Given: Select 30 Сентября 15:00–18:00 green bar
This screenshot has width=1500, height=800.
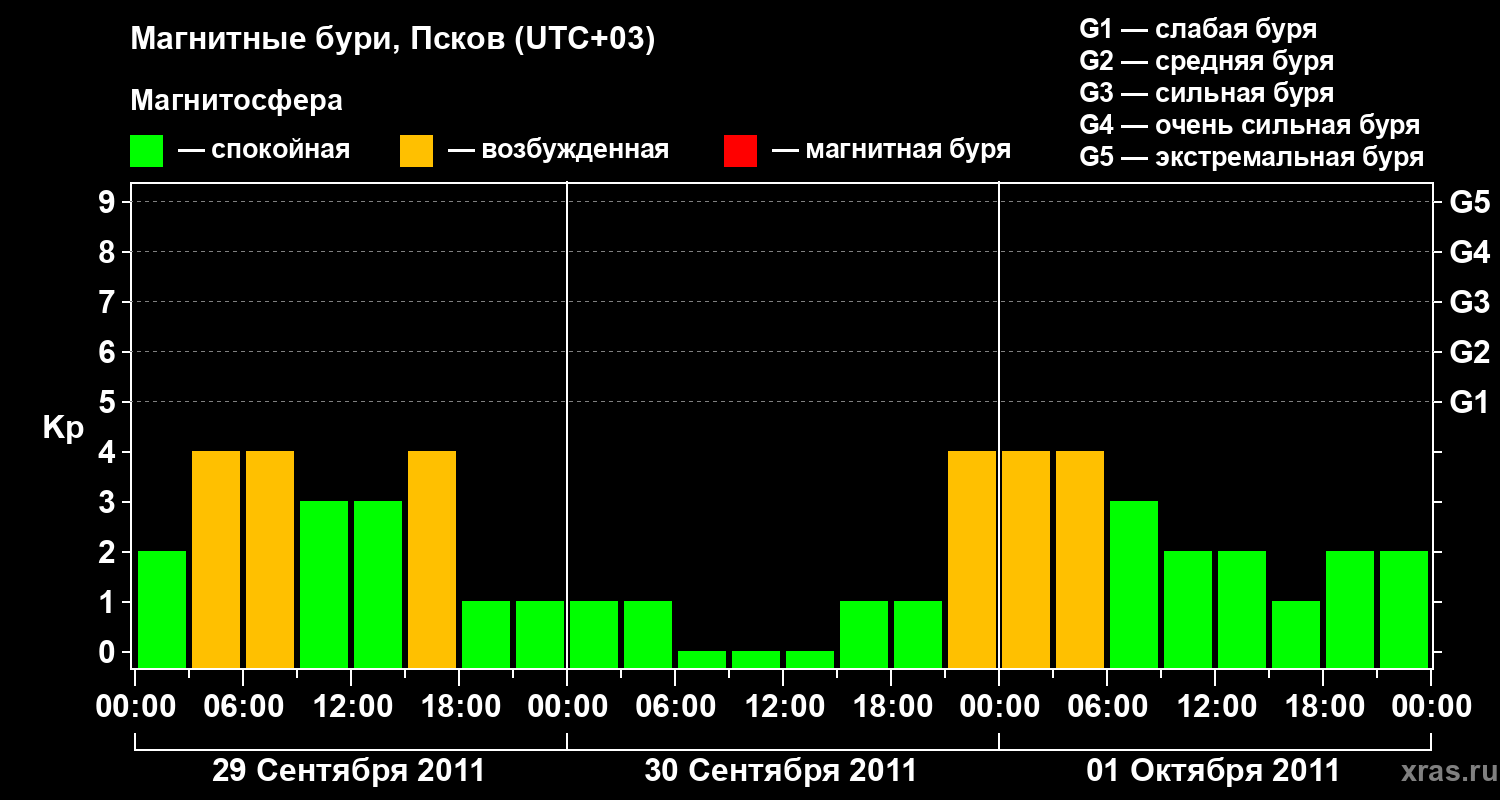Looking at the screenshot, I should coord(864,634).
